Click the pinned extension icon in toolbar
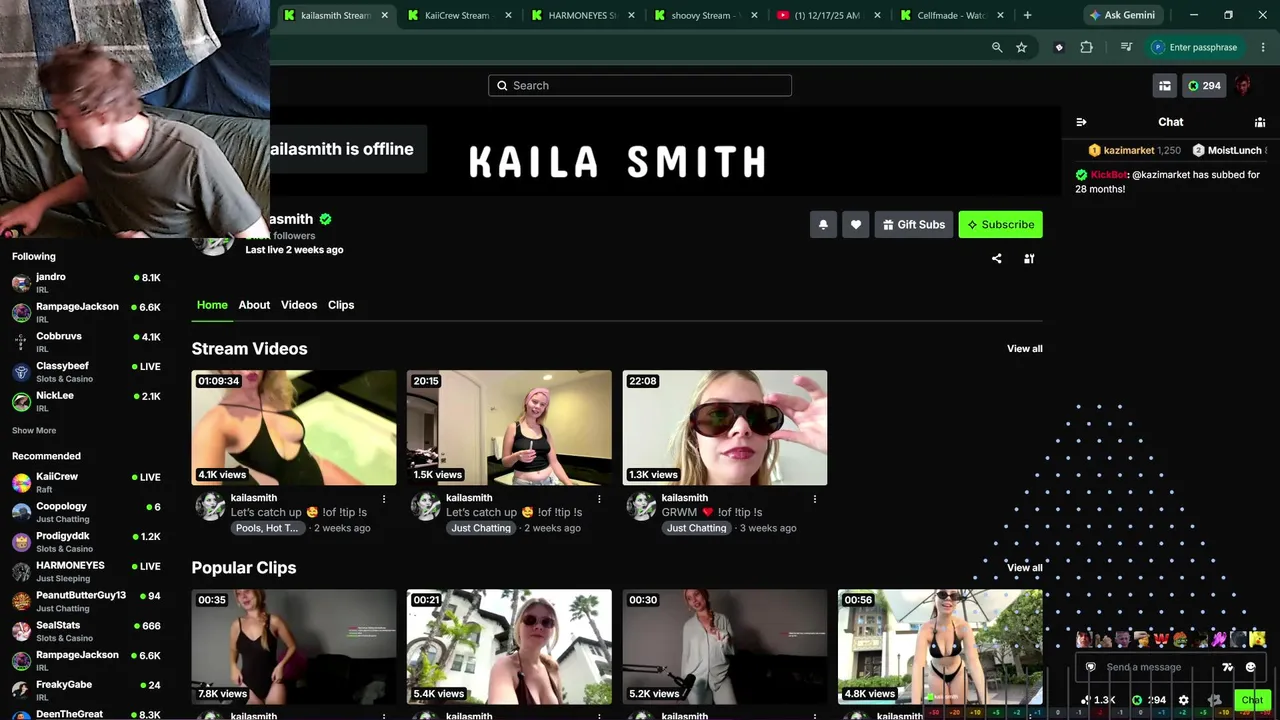Screen dimensions: 1280x720 1059,47
